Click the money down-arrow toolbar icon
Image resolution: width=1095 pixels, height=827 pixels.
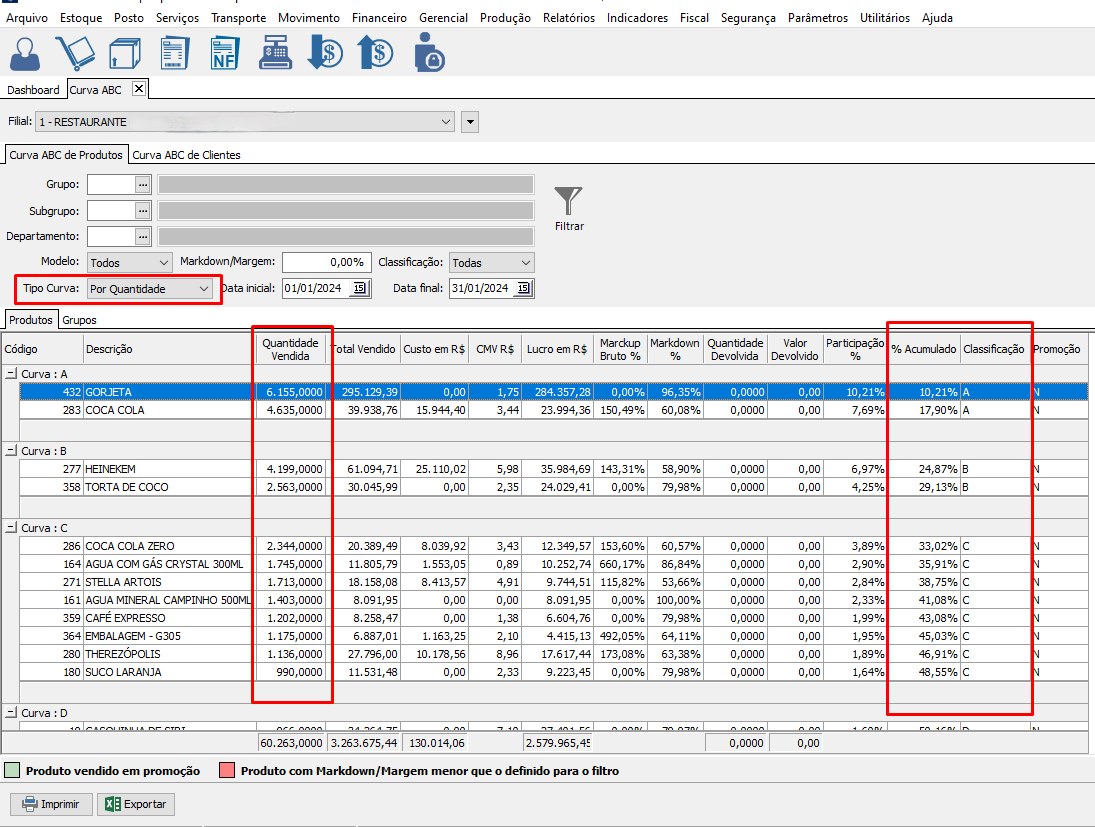(x=325, y=54)
